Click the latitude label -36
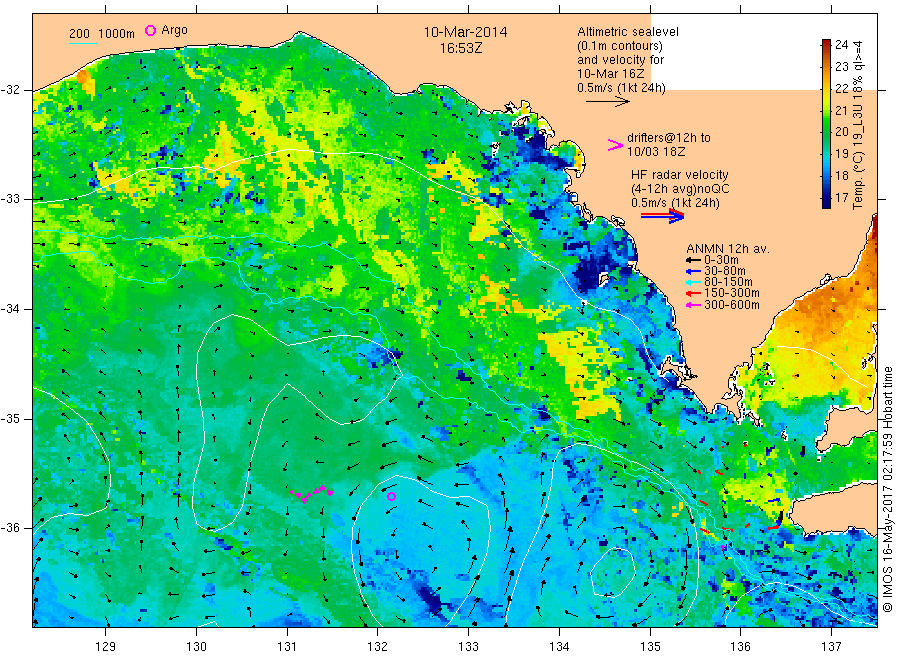Screen dimensions: 900x660 coord(11,528)
